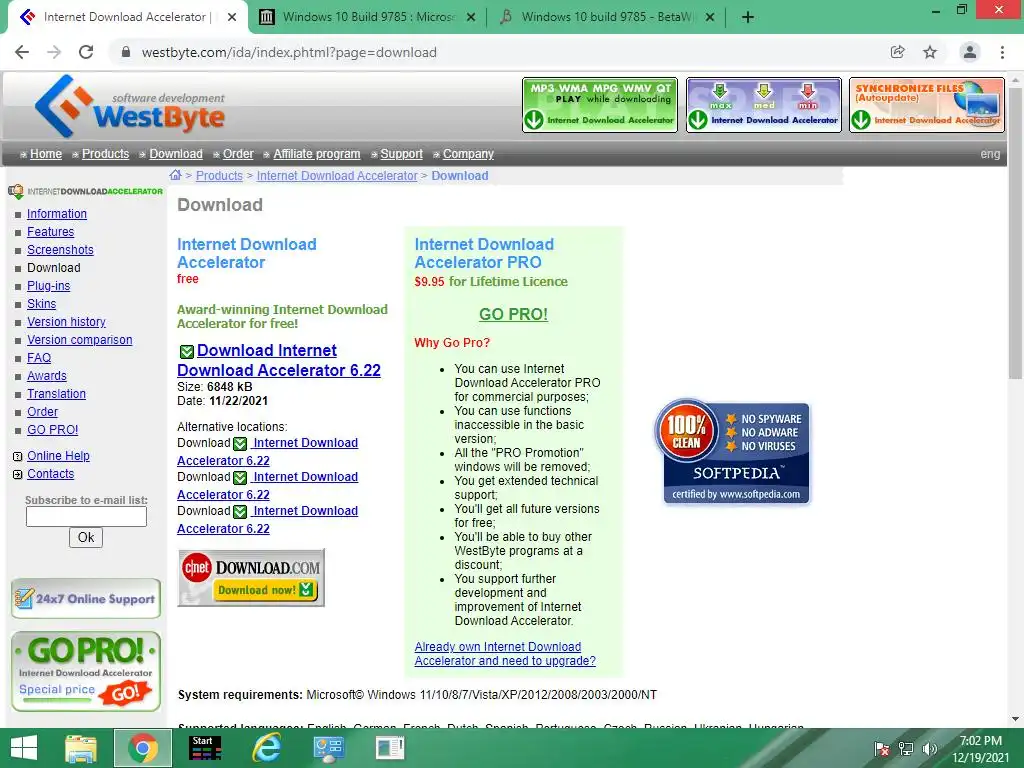Viewport: 1024px width, 768px height.
Task: Click Already own Internet Download Accelerator upgrade link
Action: pyautogui.click(x=505, y=654)
